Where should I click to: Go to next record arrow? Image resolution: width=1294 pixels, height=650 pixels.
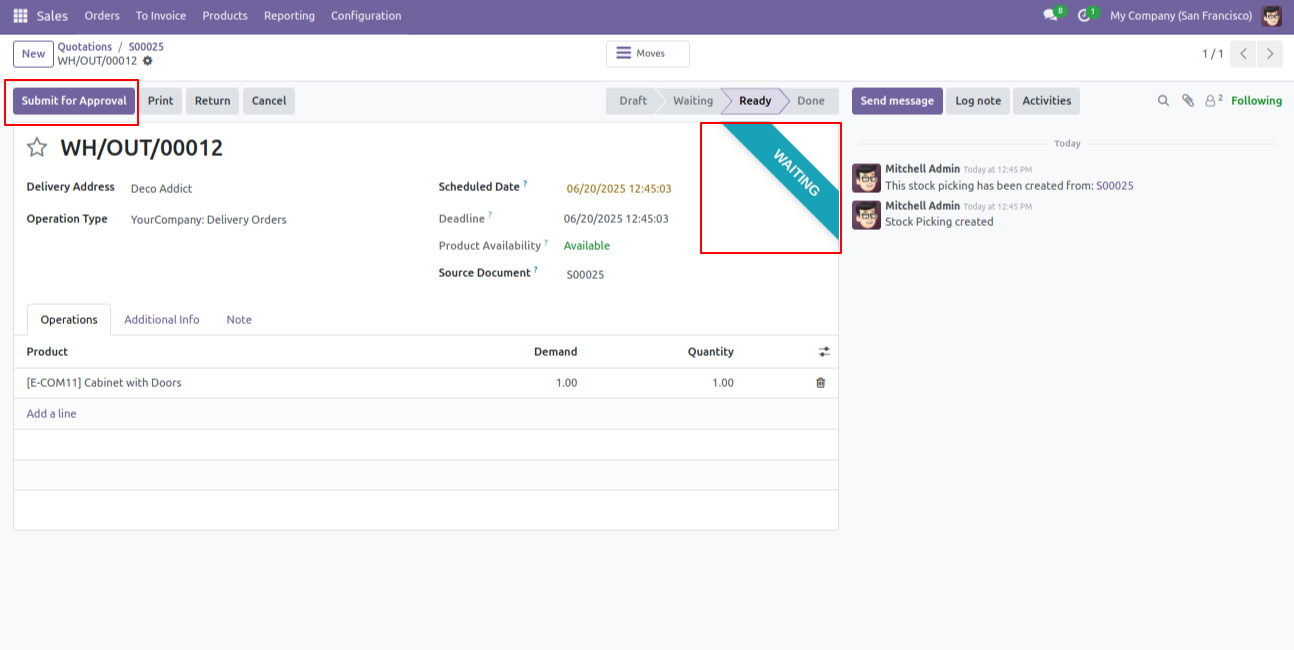(1270, 54)
